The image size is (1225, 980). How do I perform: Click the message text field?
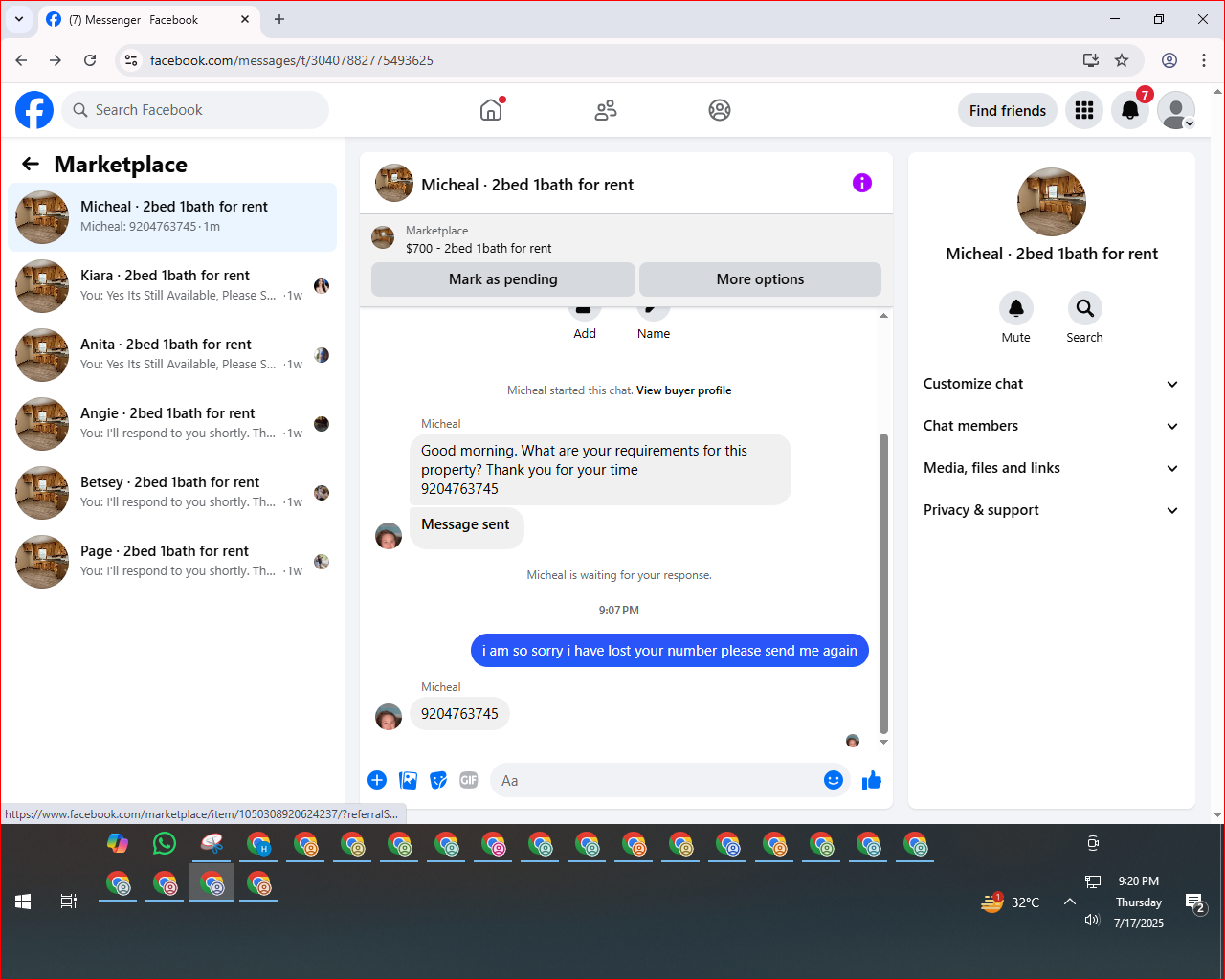point(656,780)
